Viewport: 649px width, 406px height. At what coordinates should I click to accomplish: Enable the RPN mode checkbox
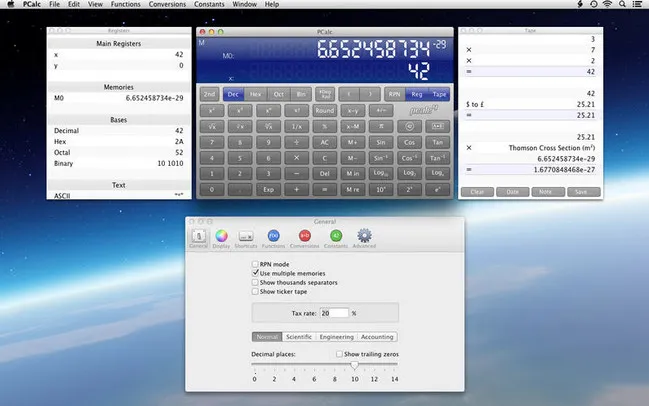pyautogui.click(x=255, y=264)
